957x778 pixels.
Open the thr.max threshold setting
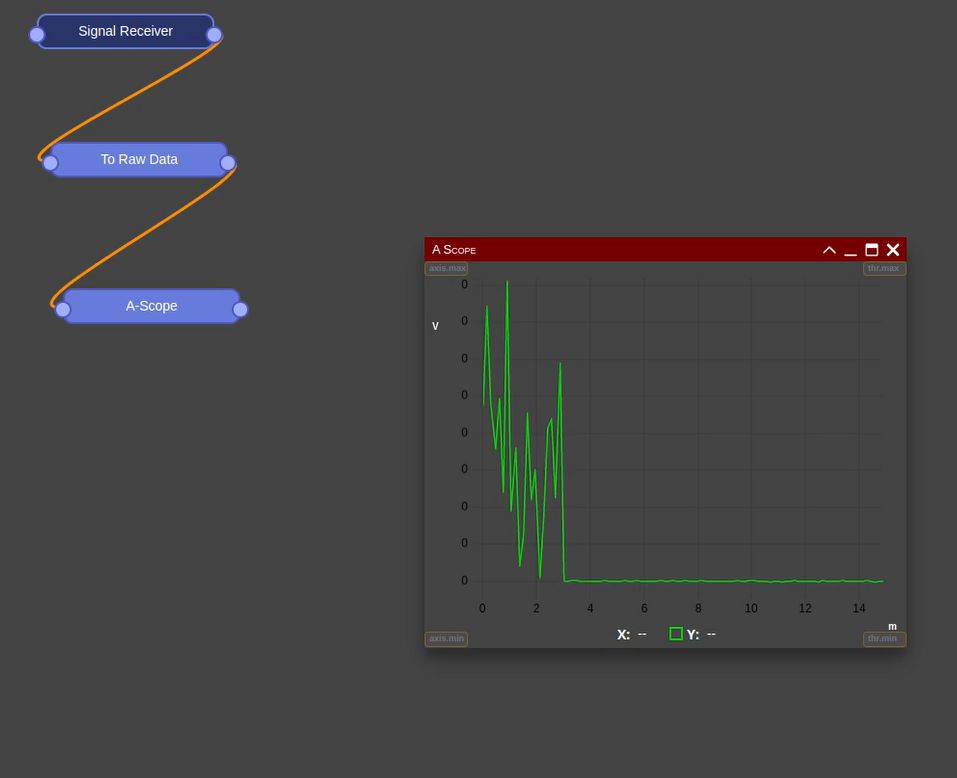(883, 268)
